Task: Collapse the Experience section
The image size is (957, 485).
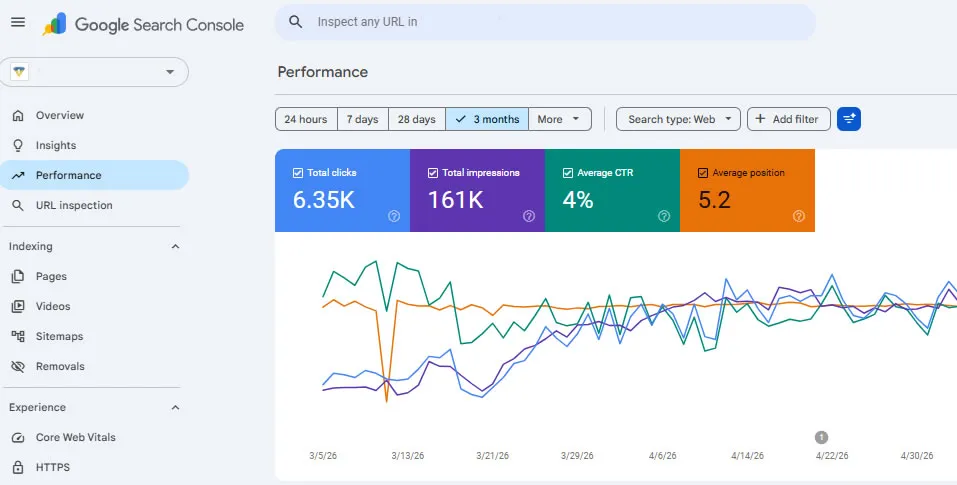Action: point(175,408)
